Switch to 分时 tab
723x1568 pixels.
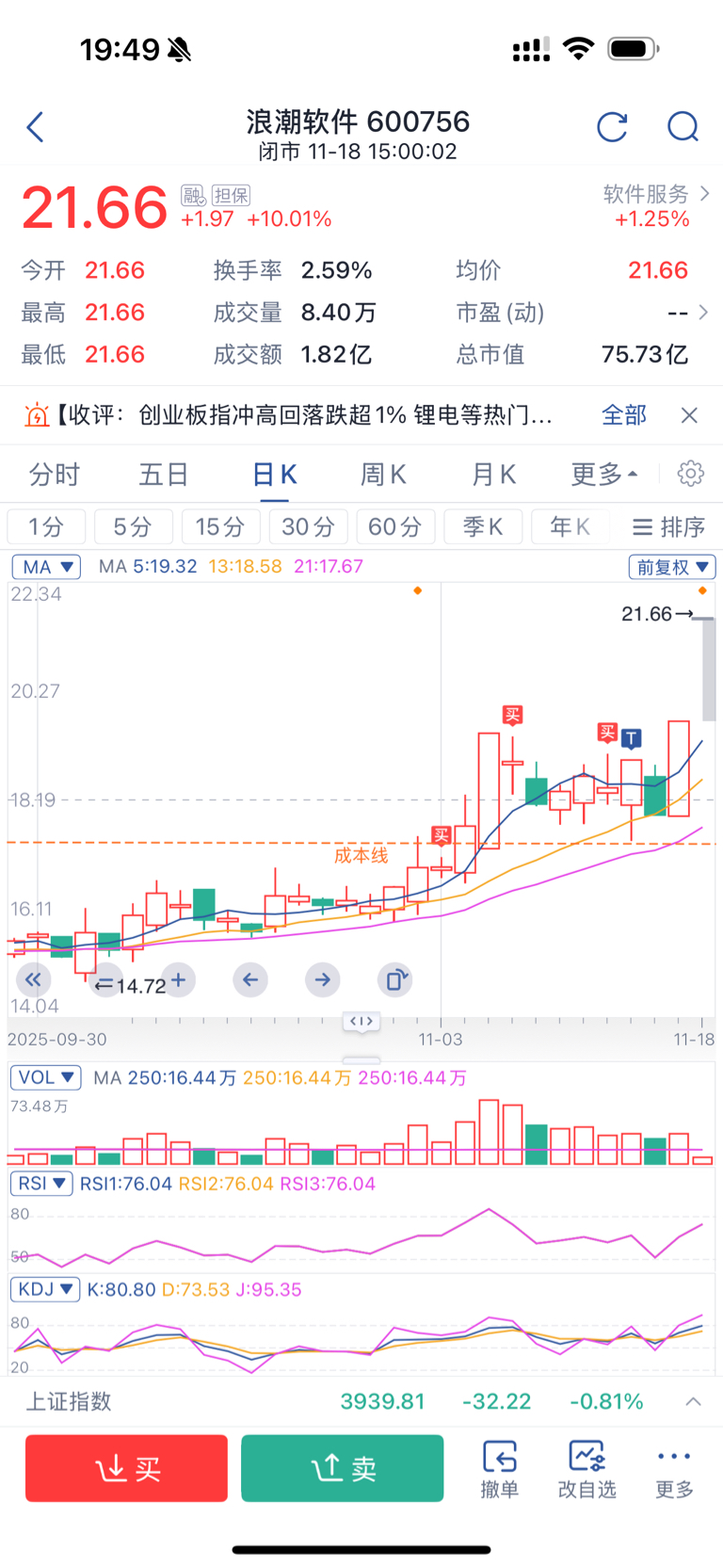[x=55, y=474]
